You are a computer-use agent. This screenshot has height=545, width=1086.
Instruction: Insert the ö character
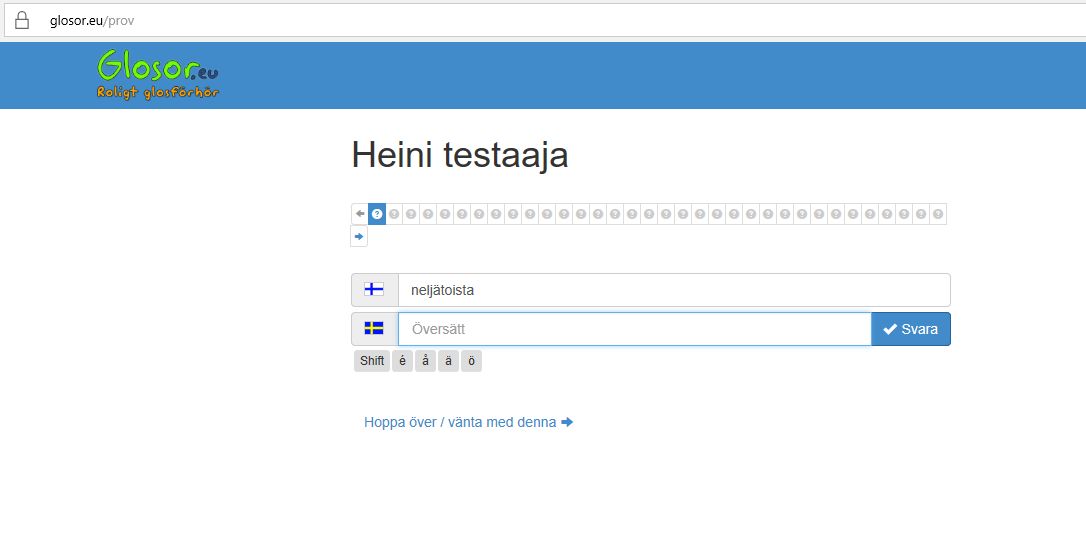pos(472,361)
